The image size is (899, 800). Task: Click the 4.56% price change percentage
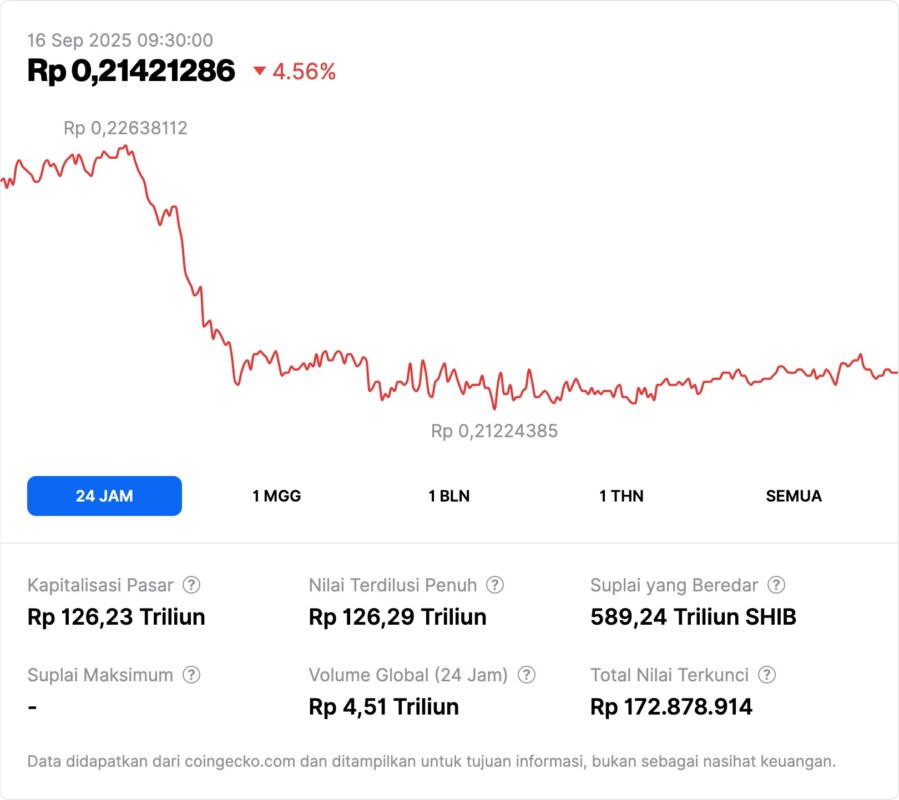coord(304,71)
